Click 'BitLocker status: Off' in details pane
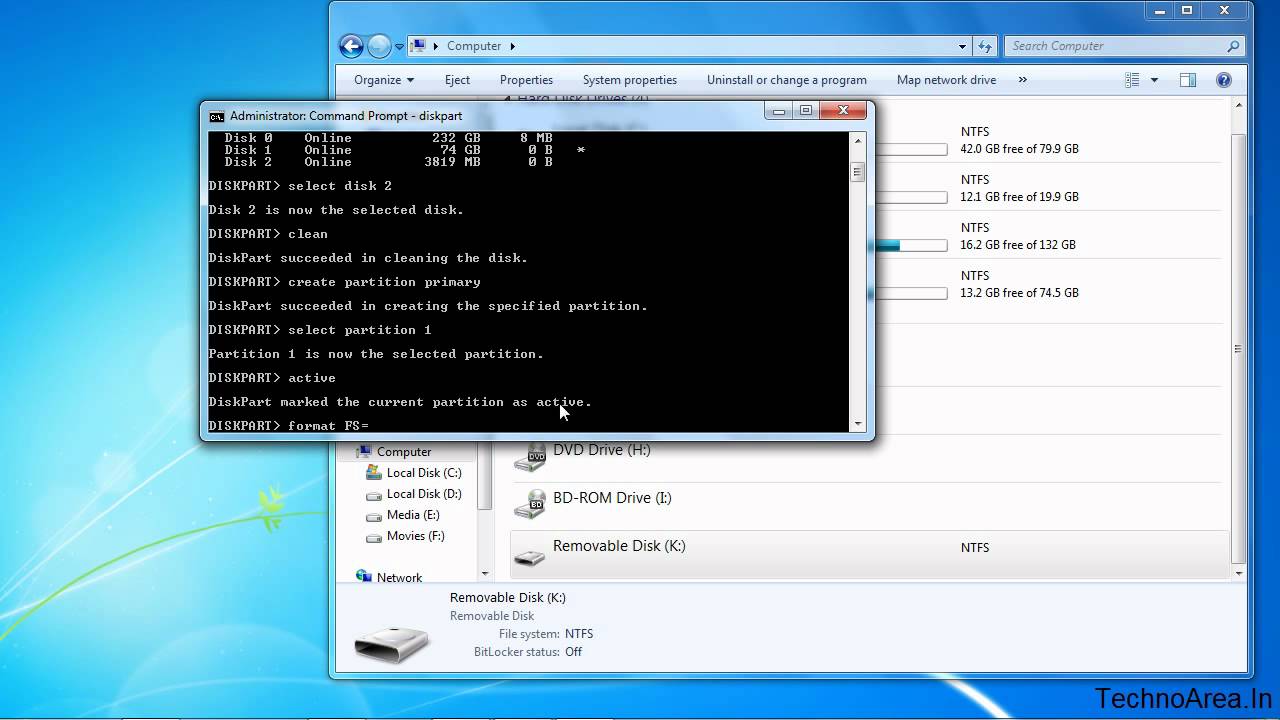Image resolution: width=1280 pixels, height=720 pixels. point(528,652)
